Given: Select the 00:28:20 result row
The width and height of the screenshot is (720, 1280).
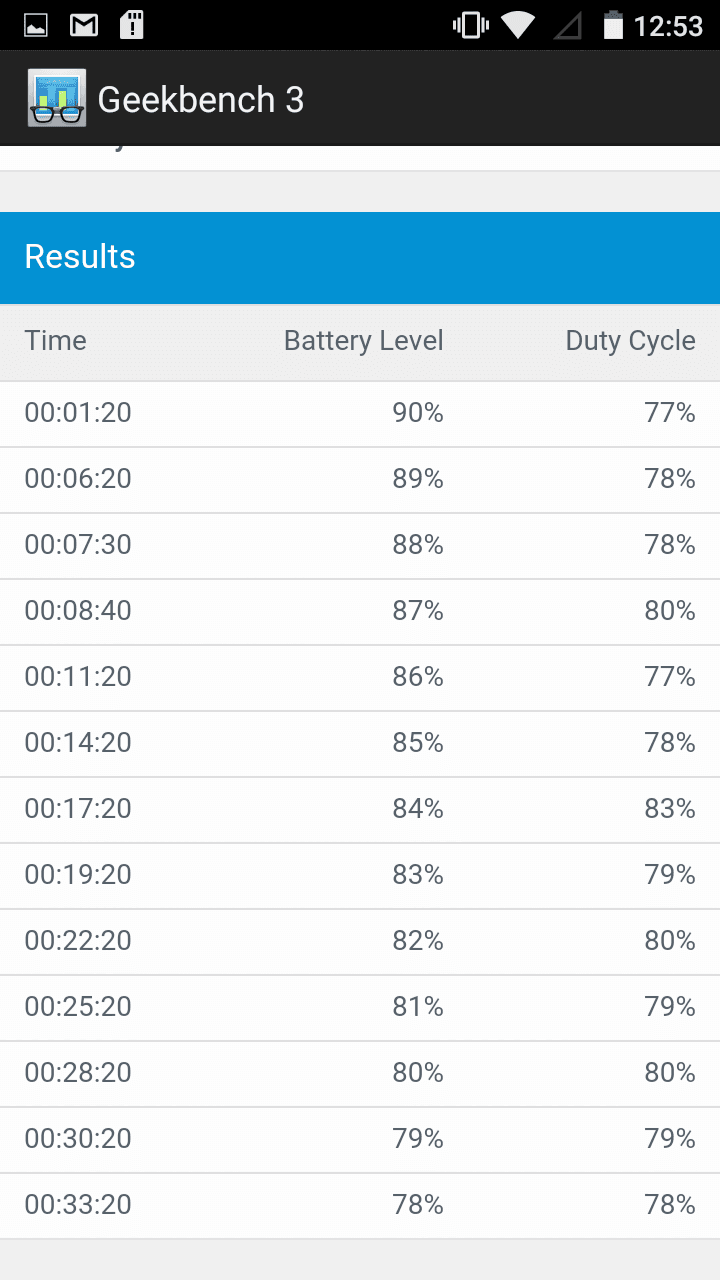Looking at the screenshot, I should (x=360, y=1073).
